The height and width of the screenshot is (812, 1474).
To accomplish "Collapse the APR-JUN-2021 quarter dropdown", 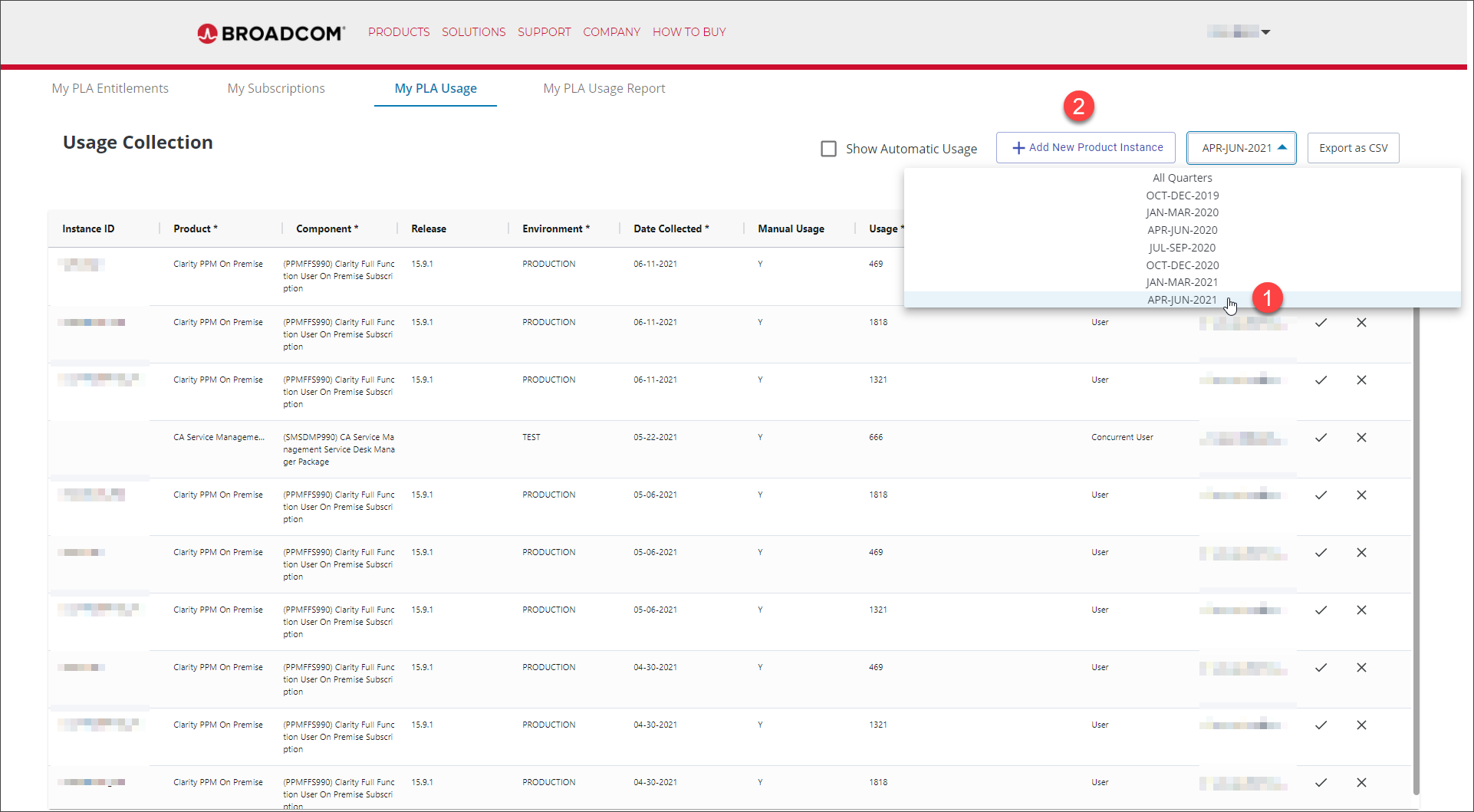I will point(1241,148).
